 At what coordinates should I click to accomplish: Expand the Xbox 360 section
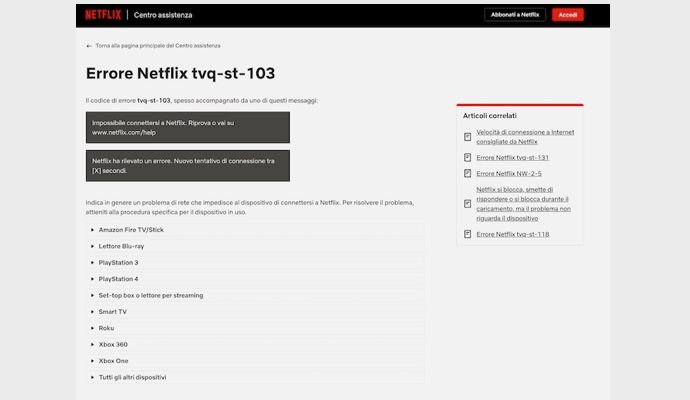[x=255, y=345]
